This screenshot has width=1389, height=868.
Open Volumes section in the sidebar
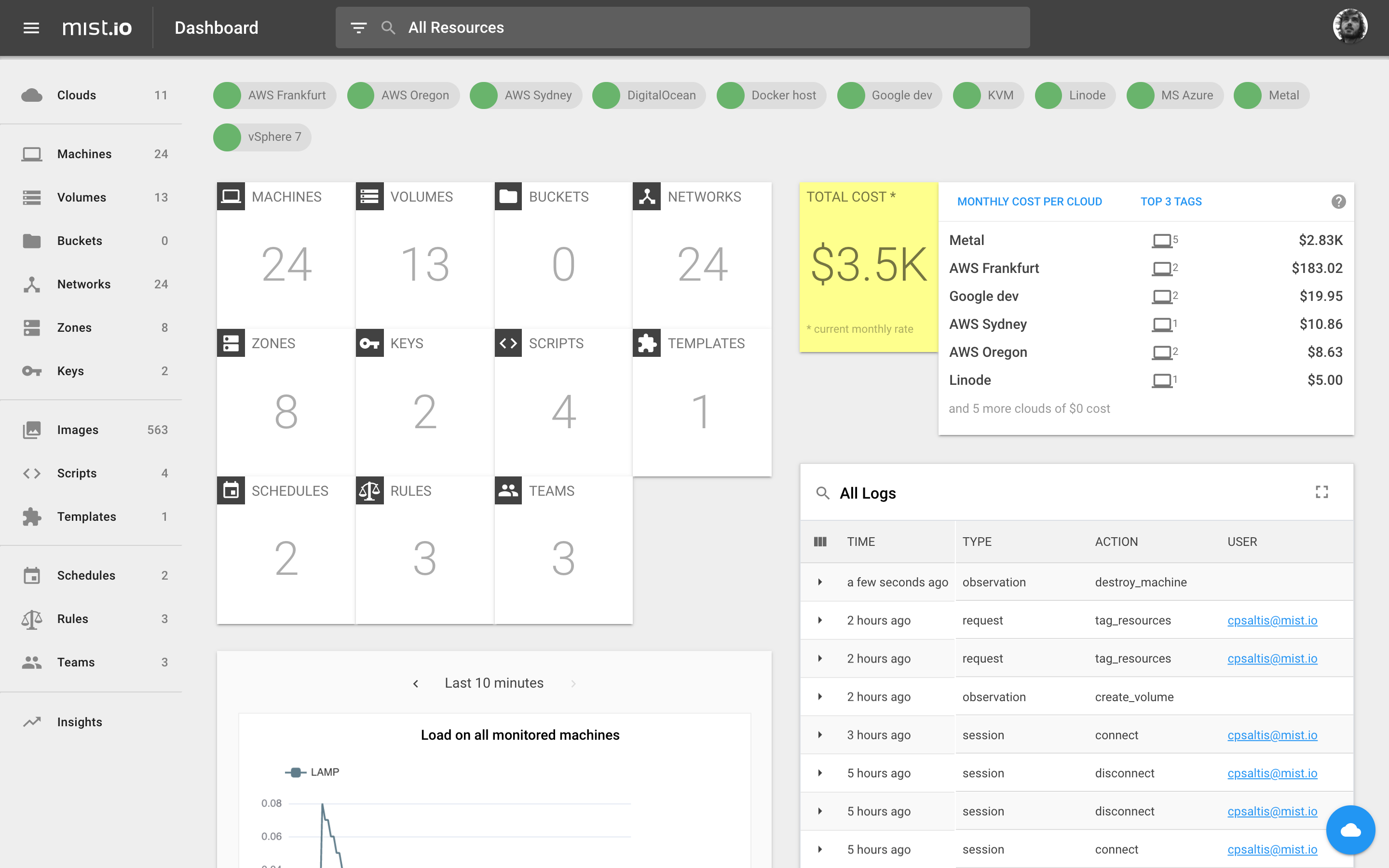92,198
